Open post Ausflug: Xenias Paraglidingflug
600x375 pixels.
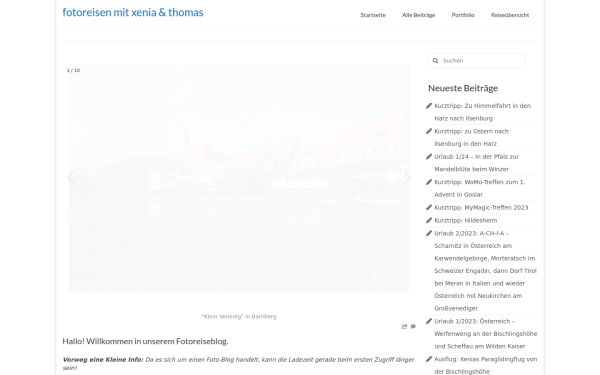(x=486, y=365)
